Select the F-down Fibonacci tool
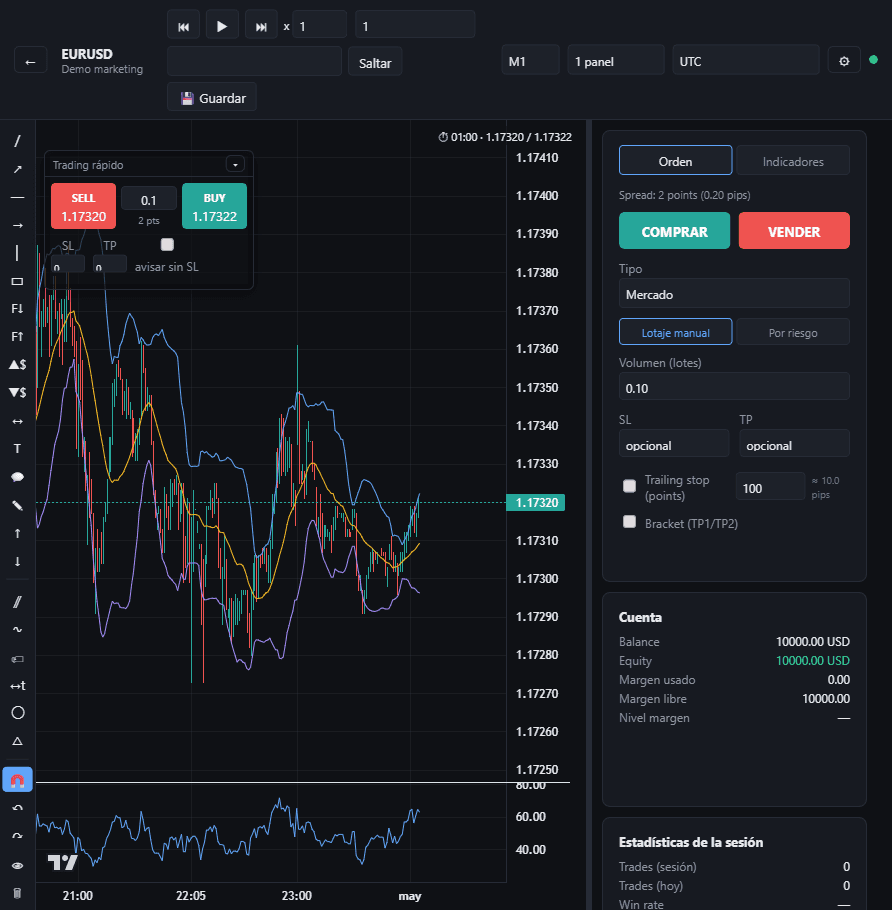 coord(17,309)
